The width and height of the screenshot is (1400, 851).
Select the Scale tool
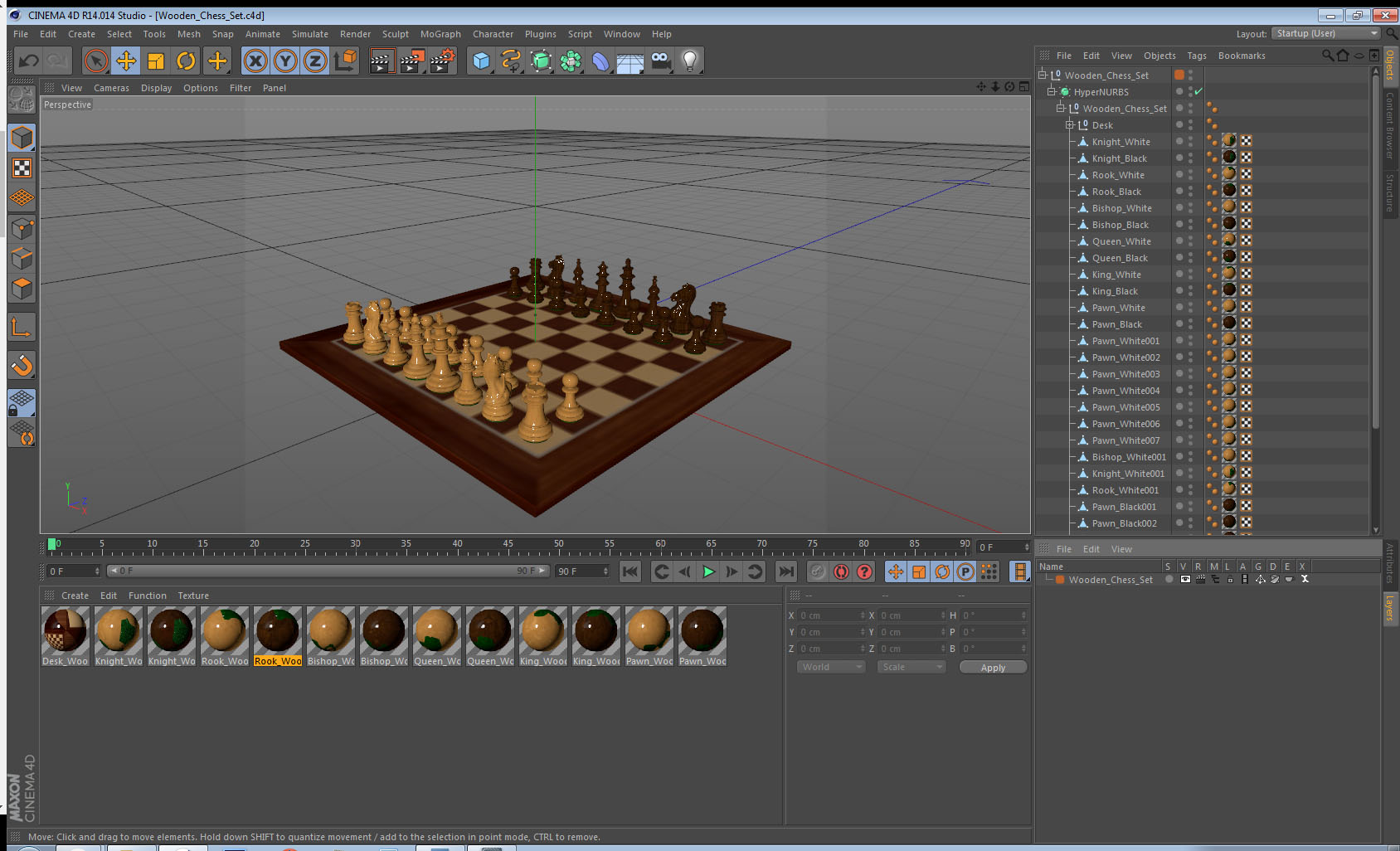click(156, 61)
